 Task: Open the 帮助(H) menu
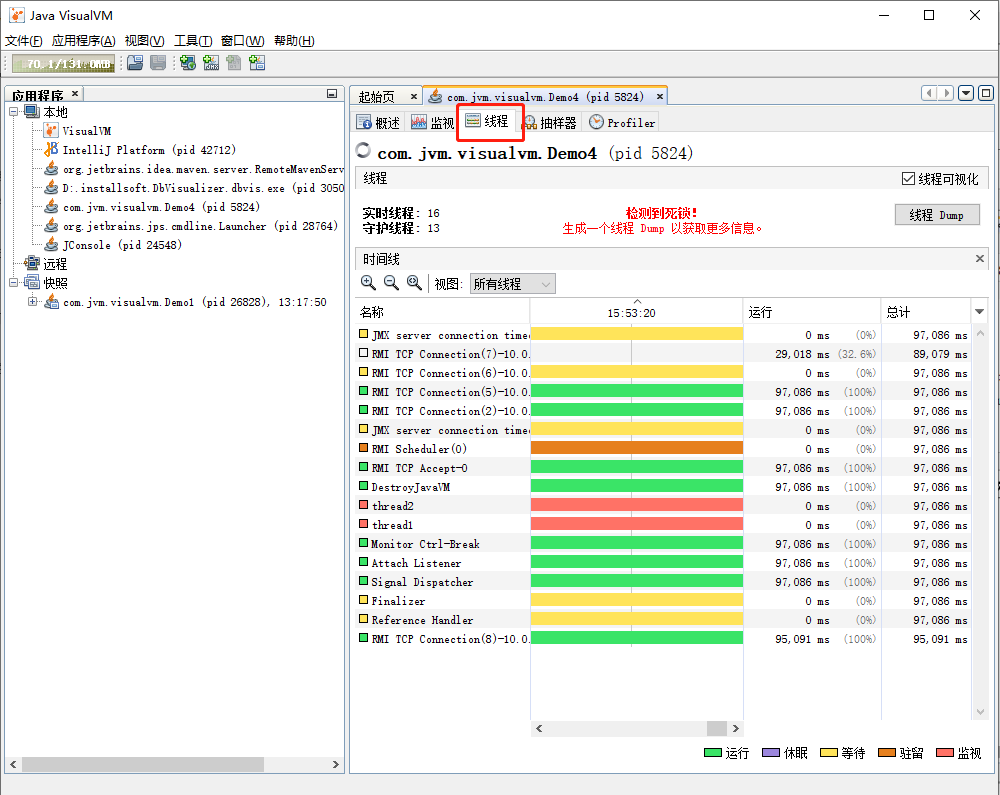tap(294, 41)
